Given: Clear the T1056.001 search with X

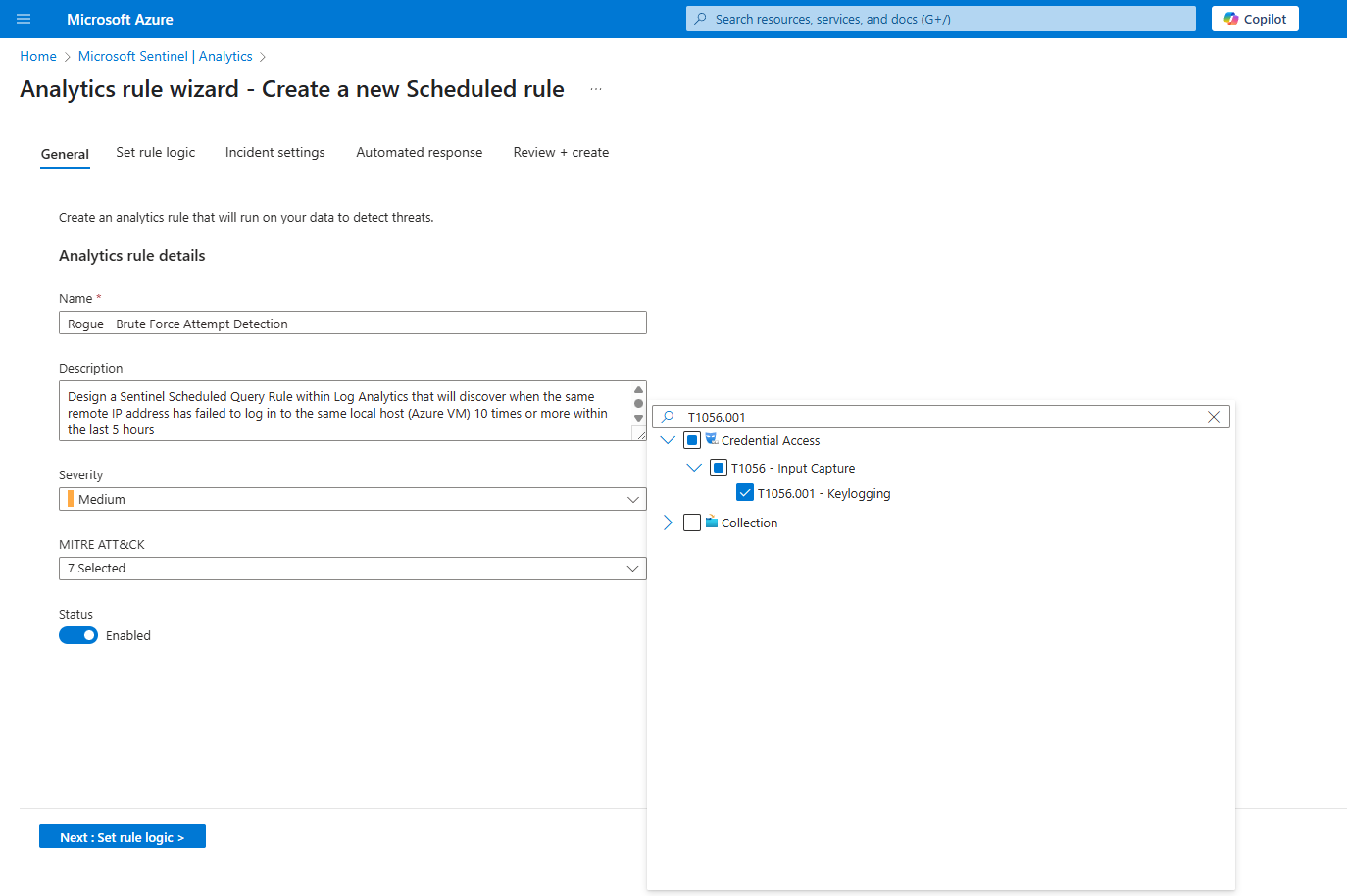Looking at the screenshot, I should (1214, 417).
